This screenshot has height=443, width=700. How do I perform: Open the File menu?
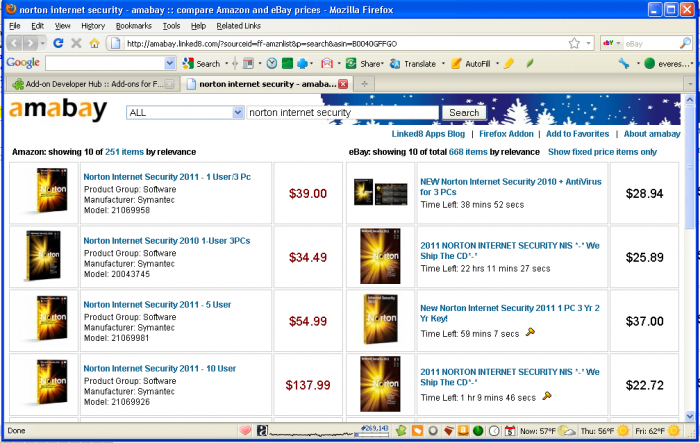click(15, 26)
